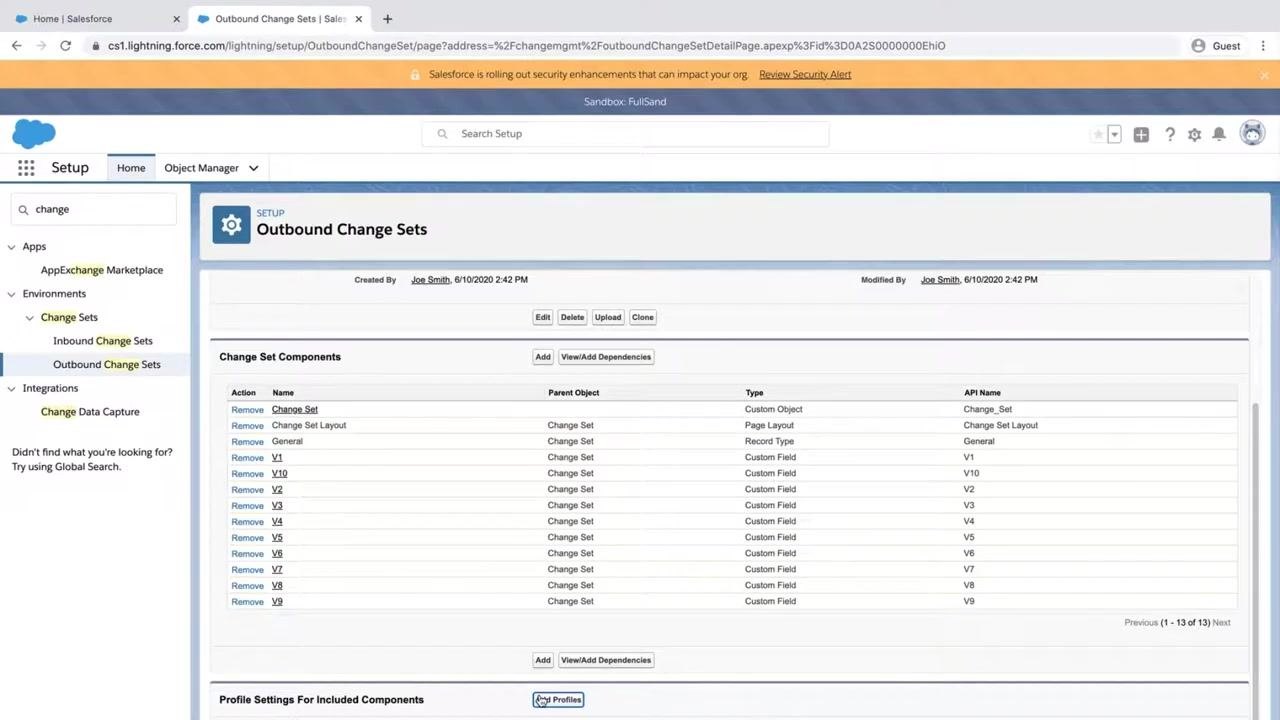Click bottom Add button below table

click(542, 660)
